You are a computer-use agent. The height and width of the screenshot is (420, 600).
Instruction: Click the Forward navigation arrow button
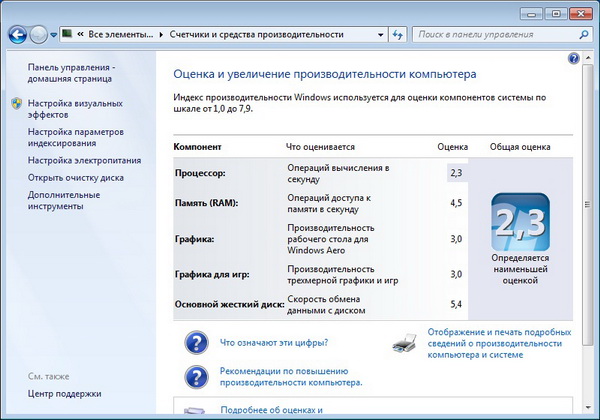[x=39, y=34]
